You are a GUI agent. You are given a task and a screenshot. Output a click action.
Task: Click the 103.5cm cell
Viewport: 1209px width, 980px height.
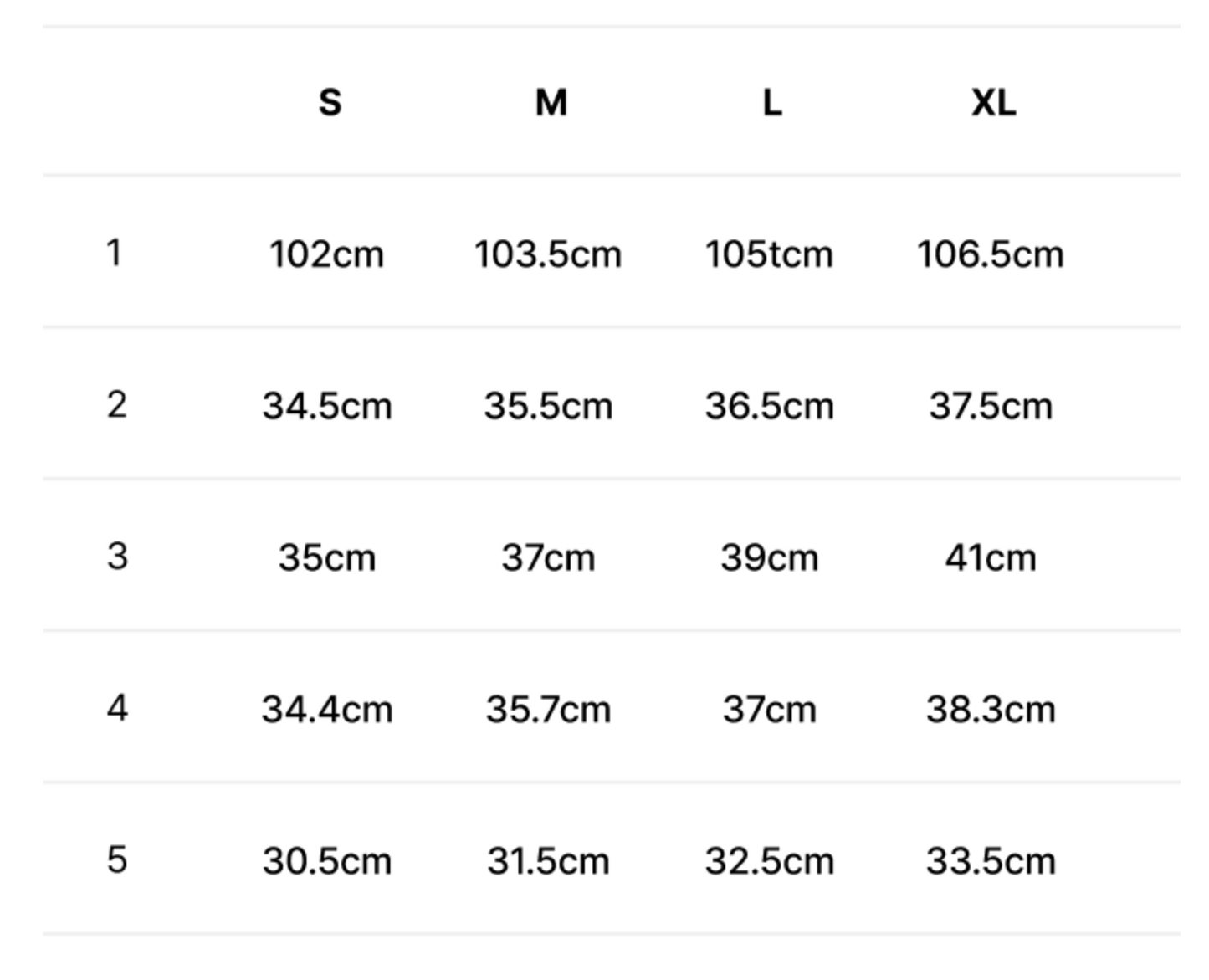pos(548,254)
